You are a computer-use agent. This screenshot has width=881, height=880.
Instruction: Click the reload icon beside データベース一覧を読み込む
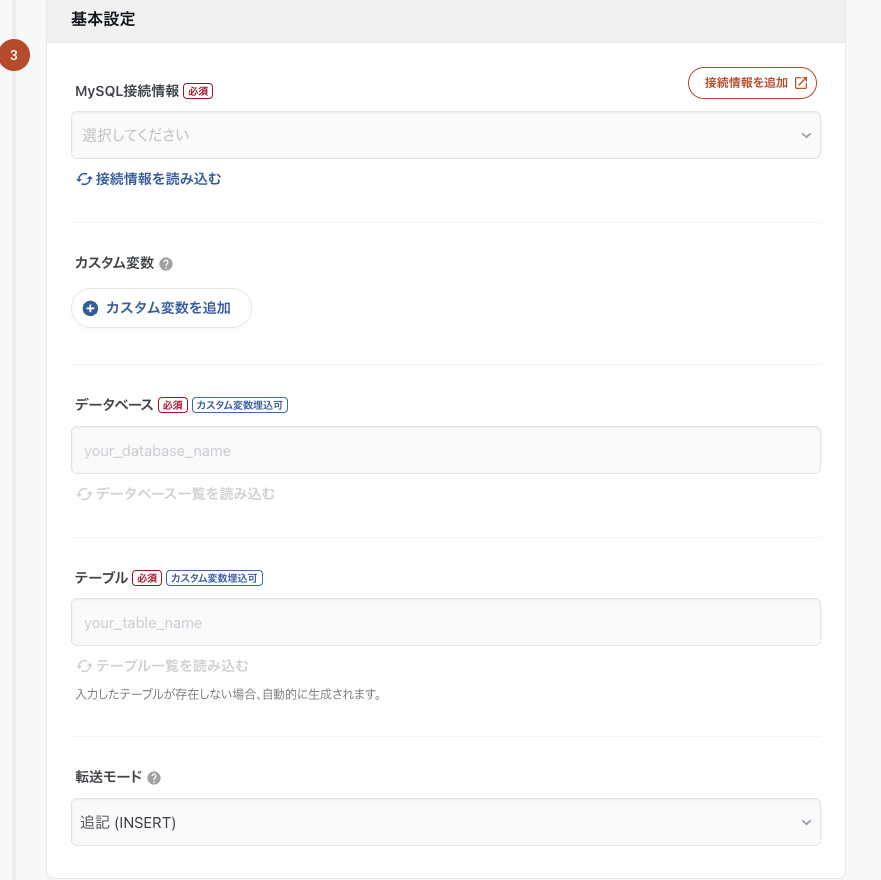pos(84,494)
